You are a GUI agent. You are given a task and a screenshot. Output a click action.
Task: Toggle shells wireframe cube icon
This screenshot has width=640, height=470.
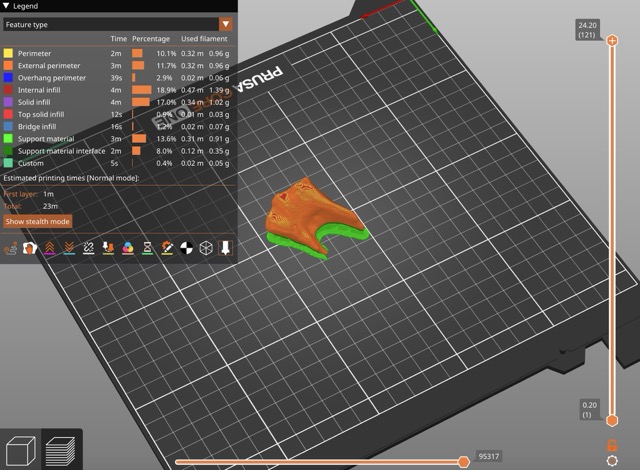click(206, 247)
